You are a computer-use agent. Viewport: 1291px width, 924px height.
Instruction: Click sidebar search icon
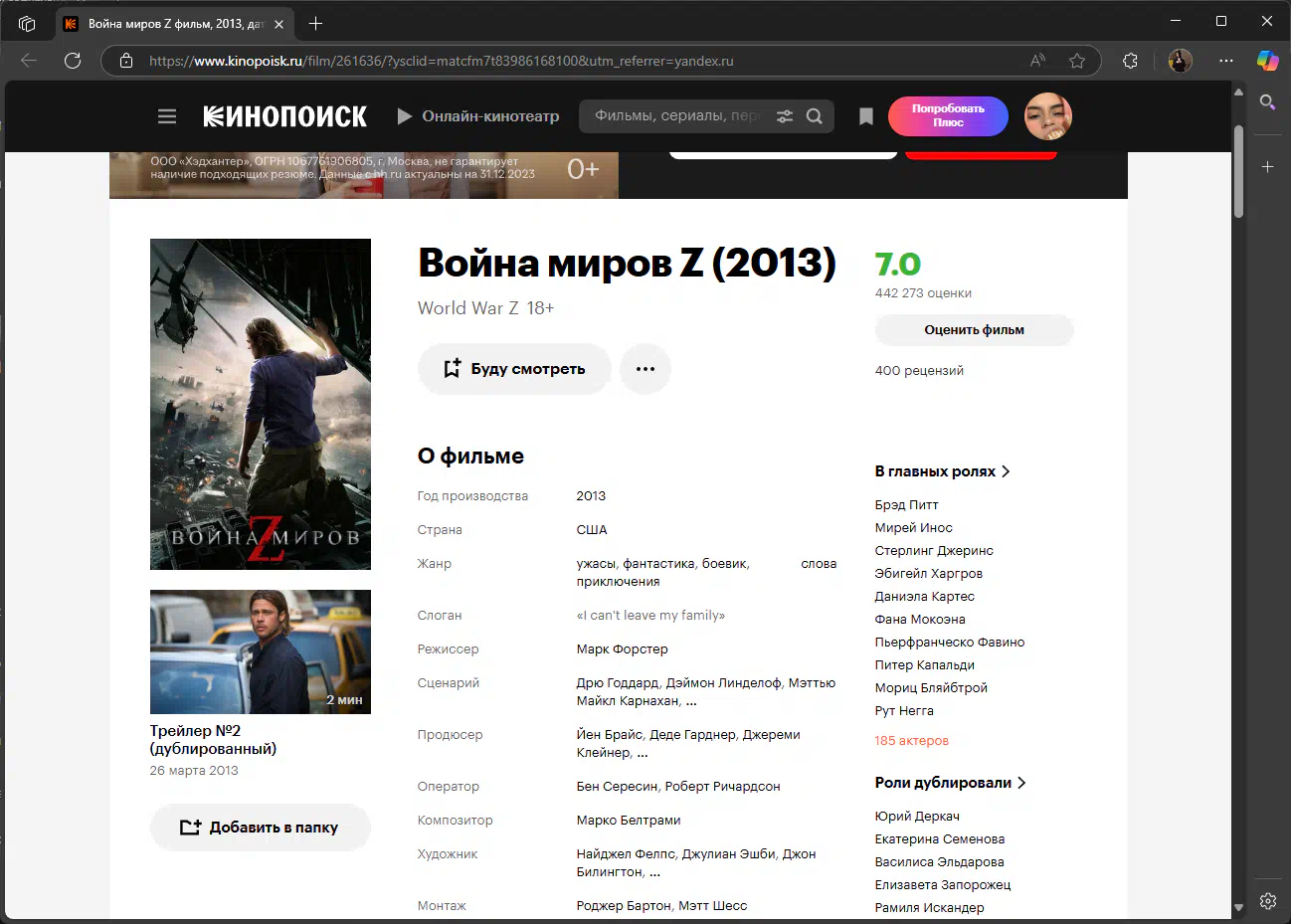1268,101
